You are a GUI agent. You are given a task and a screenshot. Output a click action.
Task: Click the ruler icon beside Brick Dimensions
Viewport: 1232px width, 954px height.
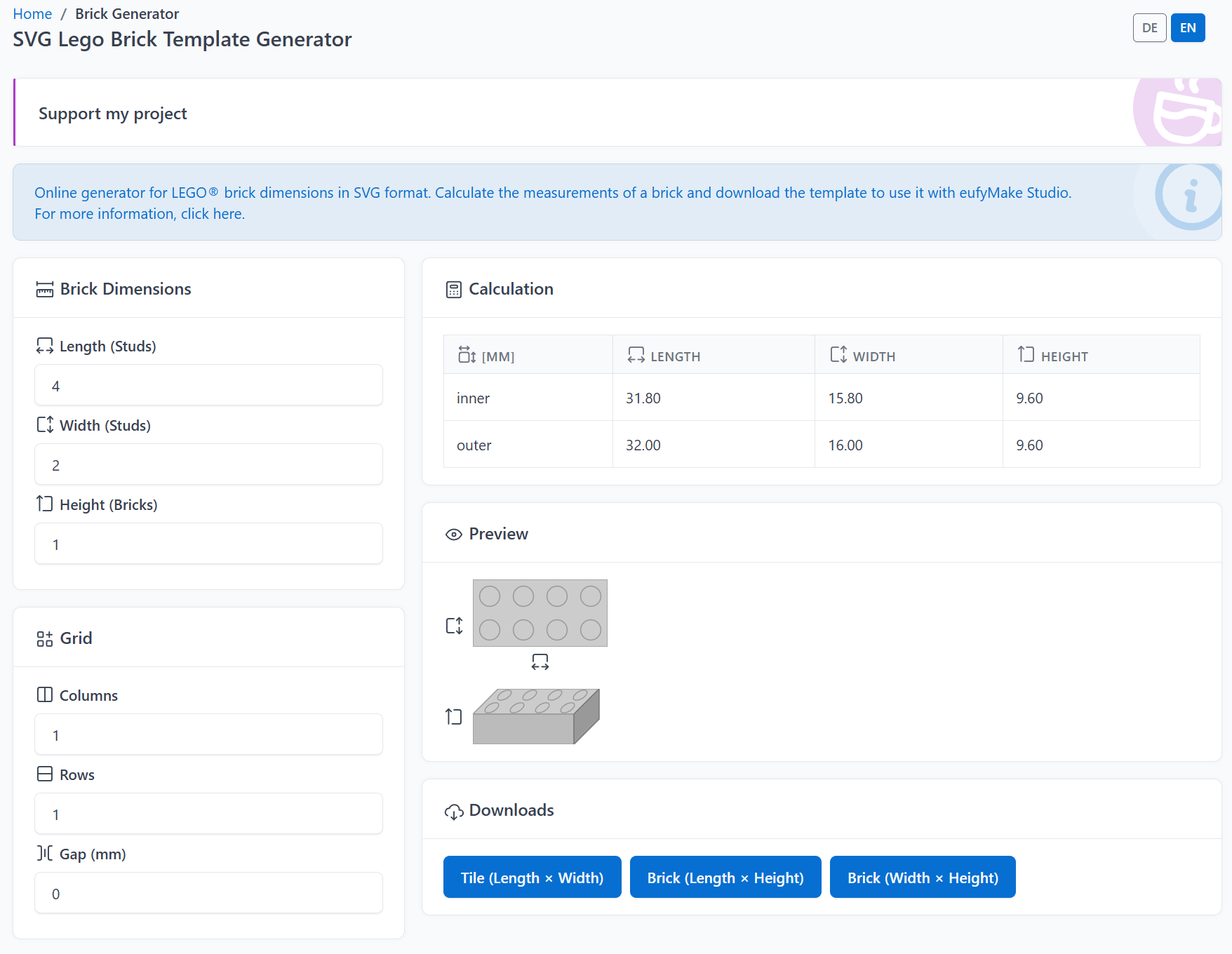(x=45, y=290)
